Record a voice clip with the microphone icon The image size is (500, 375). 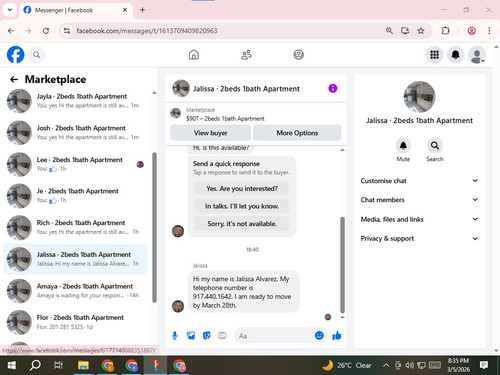(175, 336)
